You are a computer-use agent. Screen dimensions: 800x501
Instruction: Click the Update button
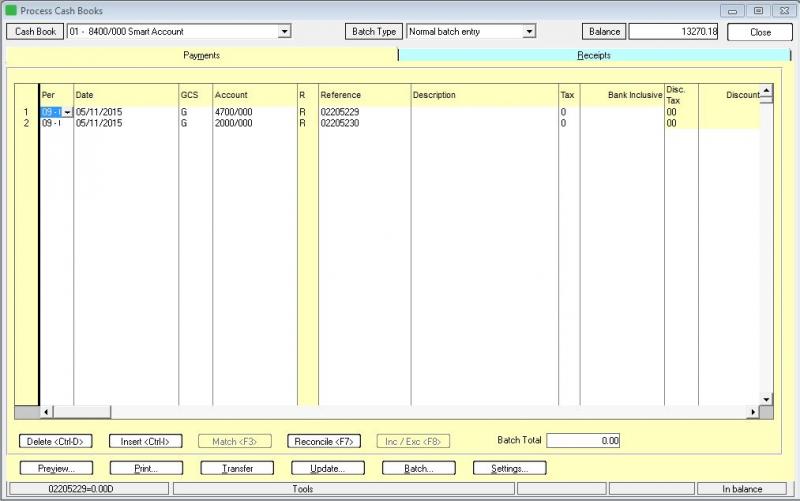point(327,468)
